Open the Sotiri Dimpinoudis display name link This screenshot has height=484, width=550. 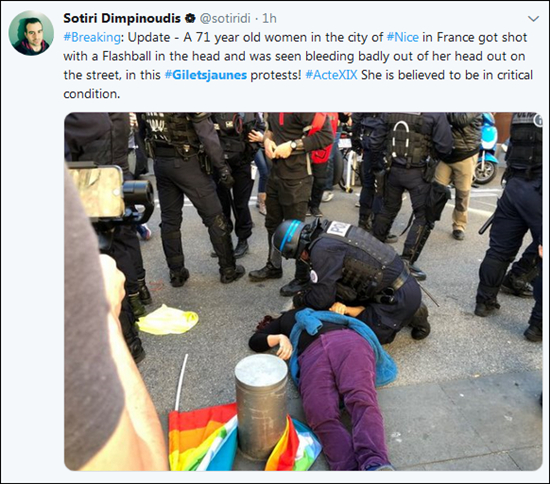pyautogui.click(x=122, y=18)
